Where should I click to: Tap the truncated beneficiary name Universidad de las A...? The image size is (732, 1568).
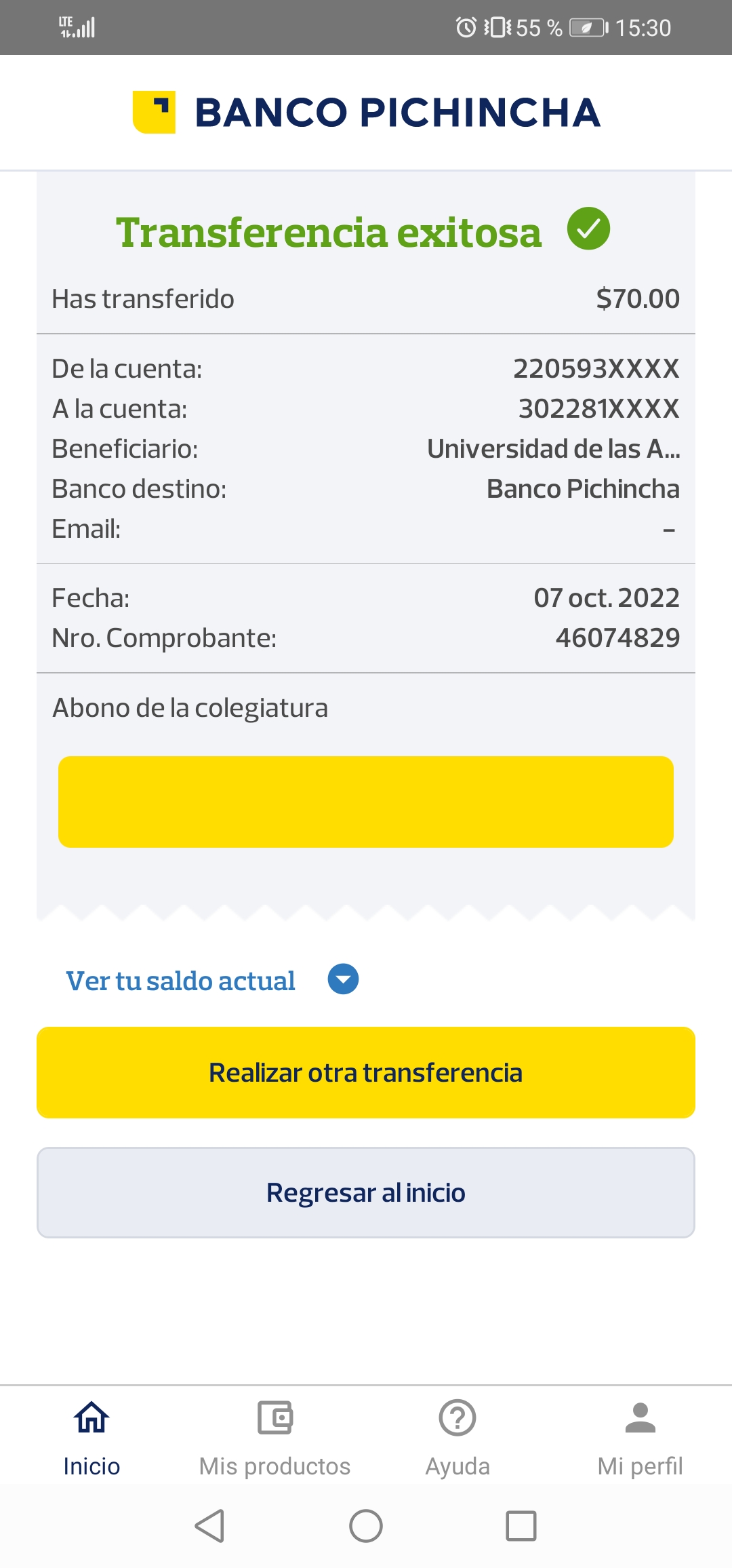coord(553,449)
